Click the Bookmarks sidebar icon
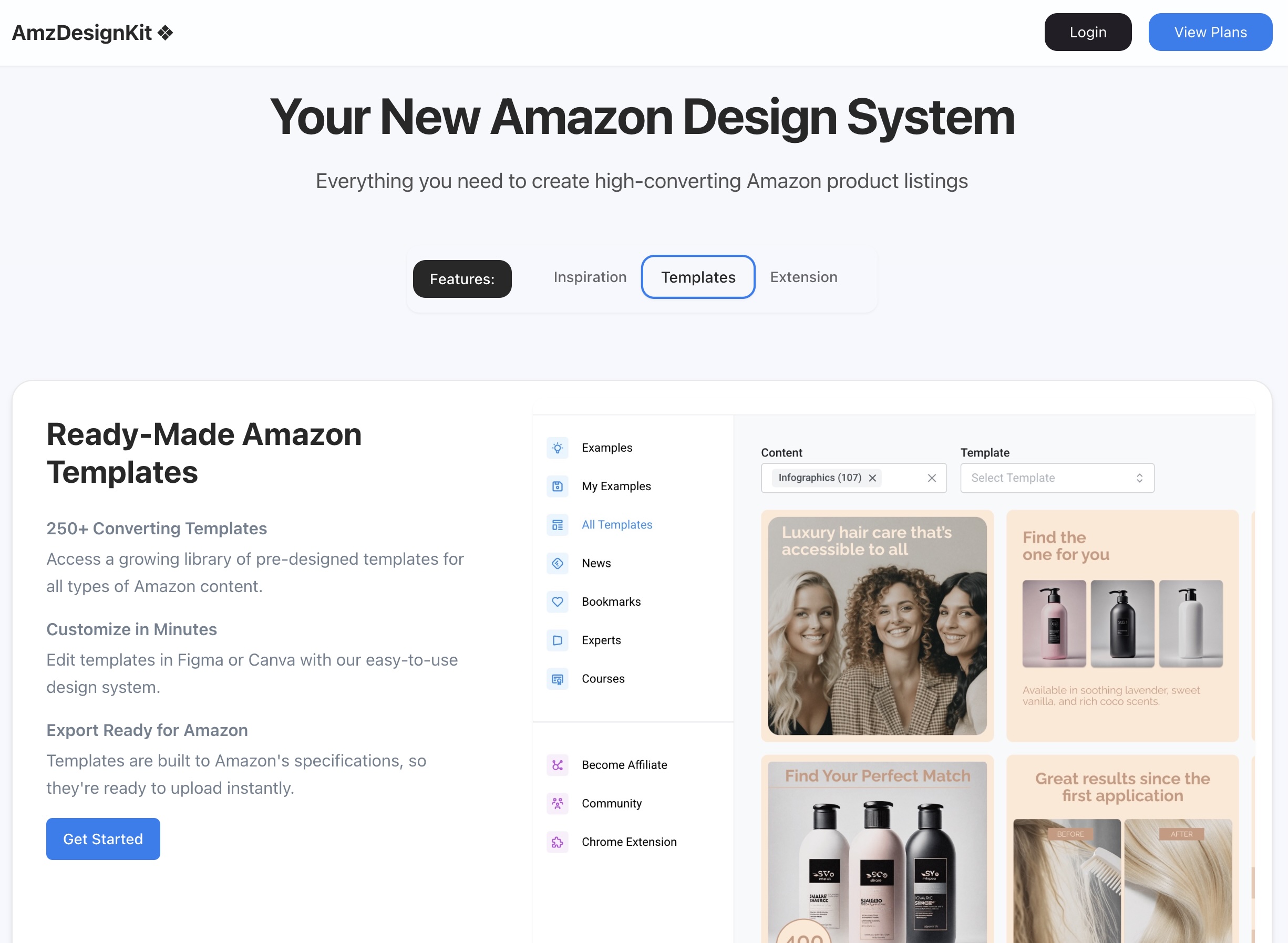Image resolution: width=1288 pixels, height=943 pixels. [557, 601]
